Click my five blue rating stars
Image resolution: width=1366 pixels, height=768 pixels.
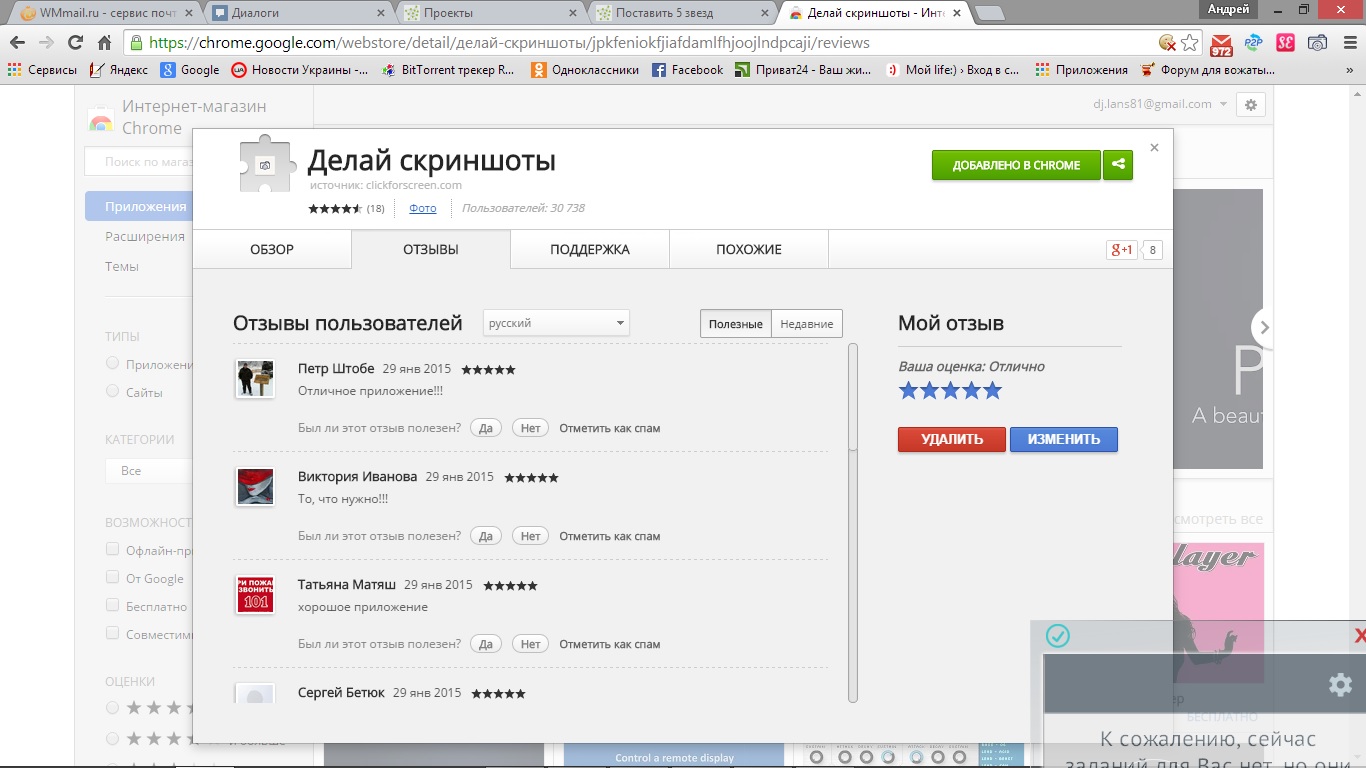950,390
